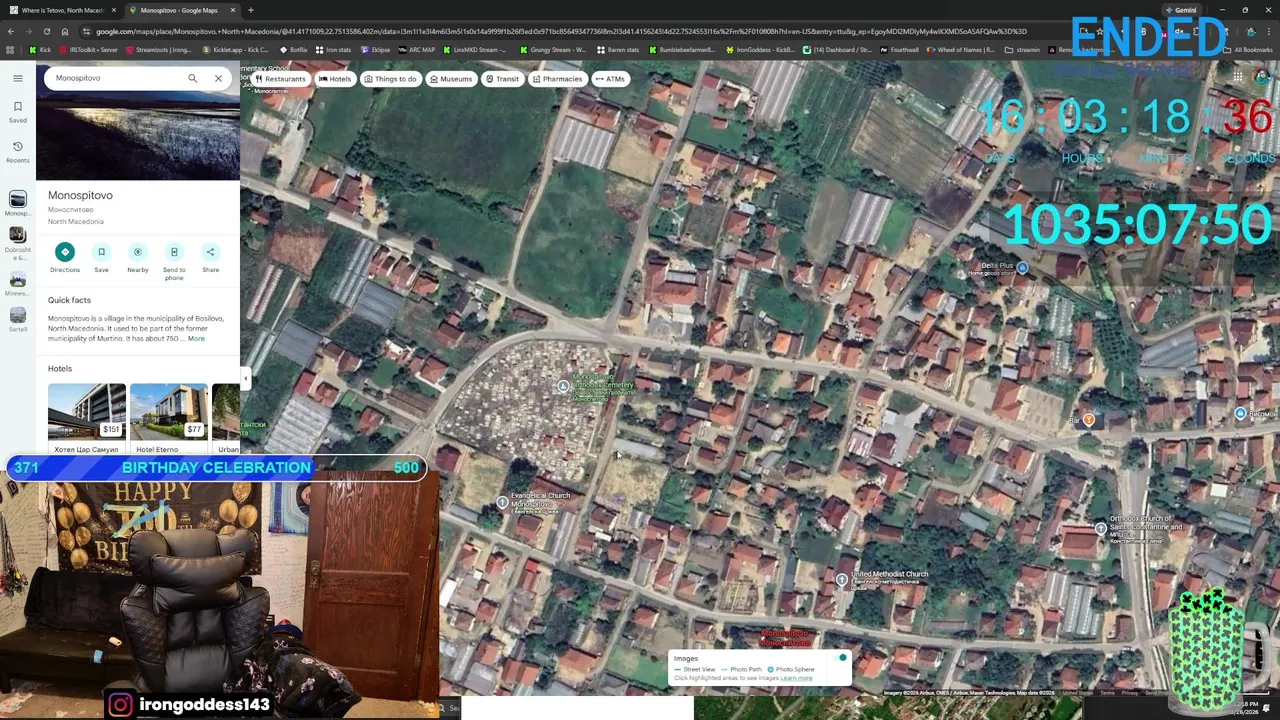Clear the Monospitovo search text

(x=218, y=78)
